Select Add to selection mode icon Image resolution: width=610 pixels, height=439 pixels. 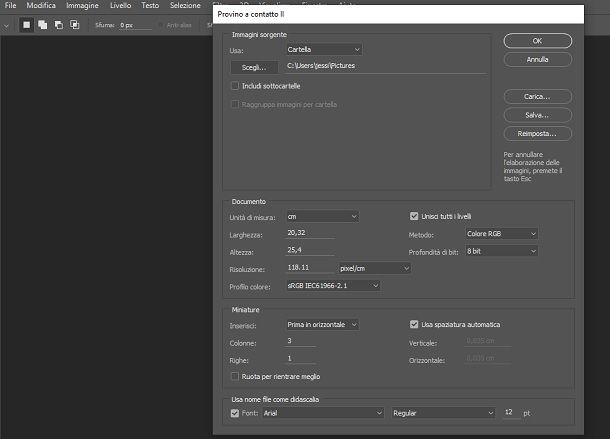tap(42, 25)
